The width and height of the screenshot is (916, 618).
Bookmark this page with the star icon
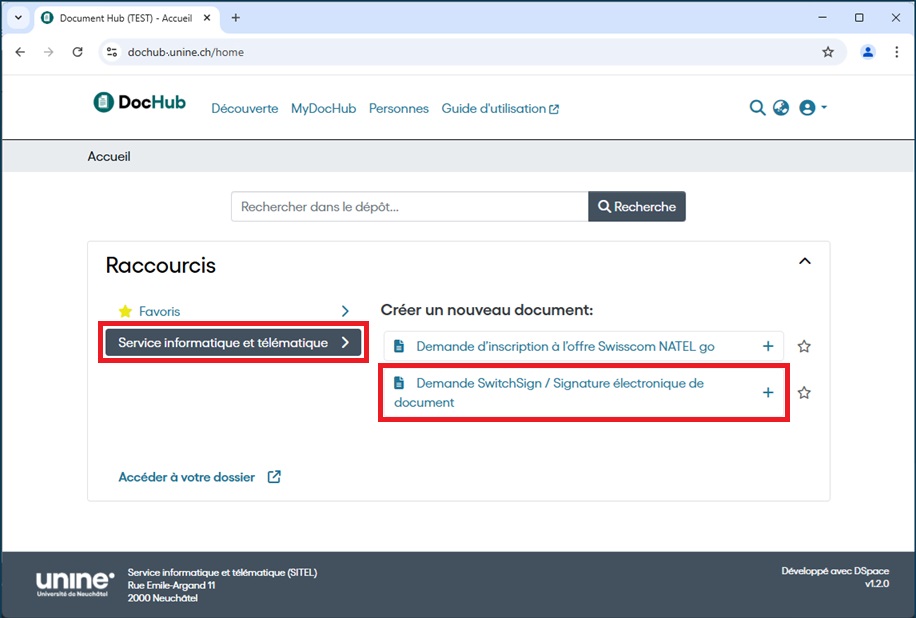pos(828,52)
